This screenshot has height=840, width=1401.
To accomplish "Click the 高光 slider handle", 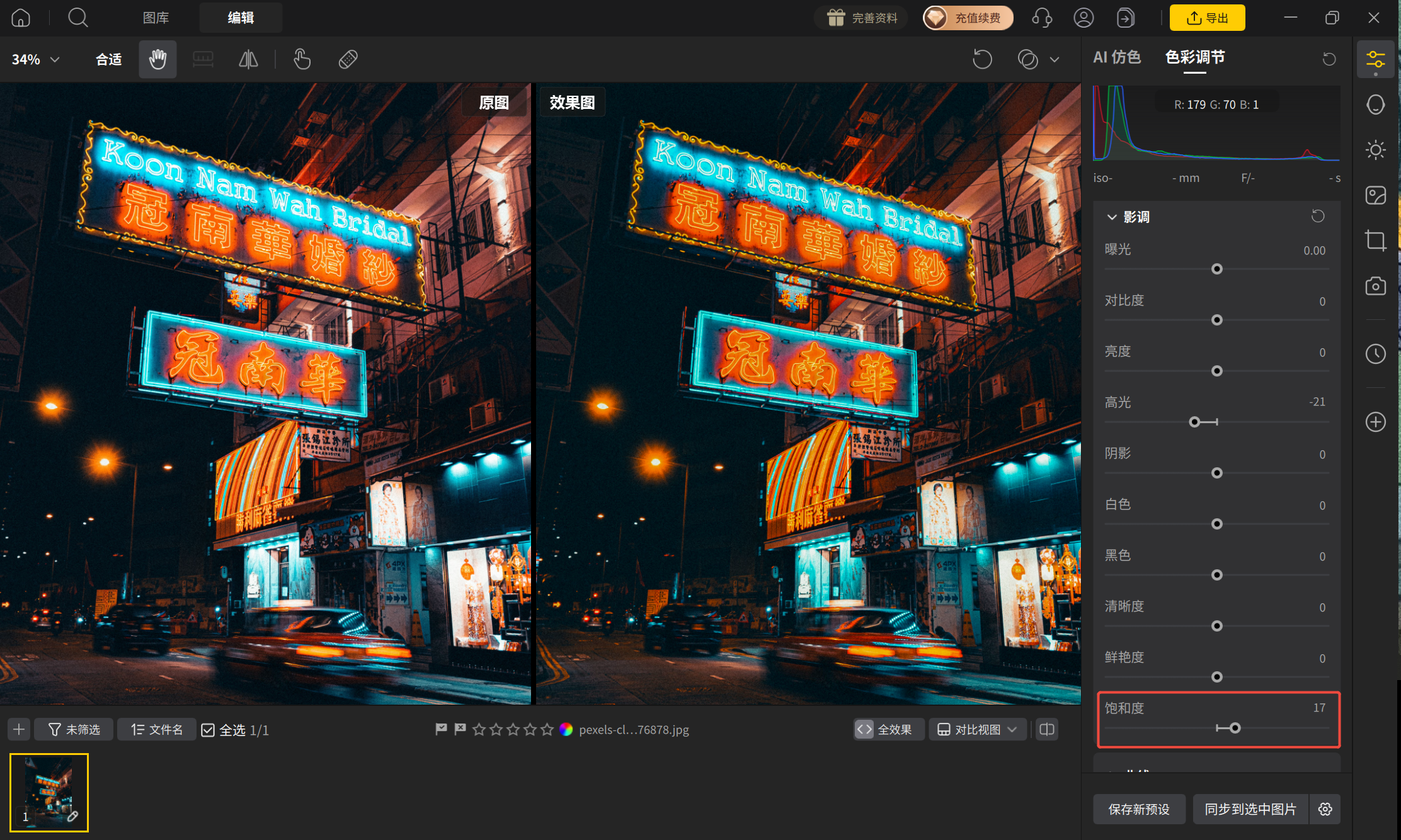I will [x=1194, y=422].
